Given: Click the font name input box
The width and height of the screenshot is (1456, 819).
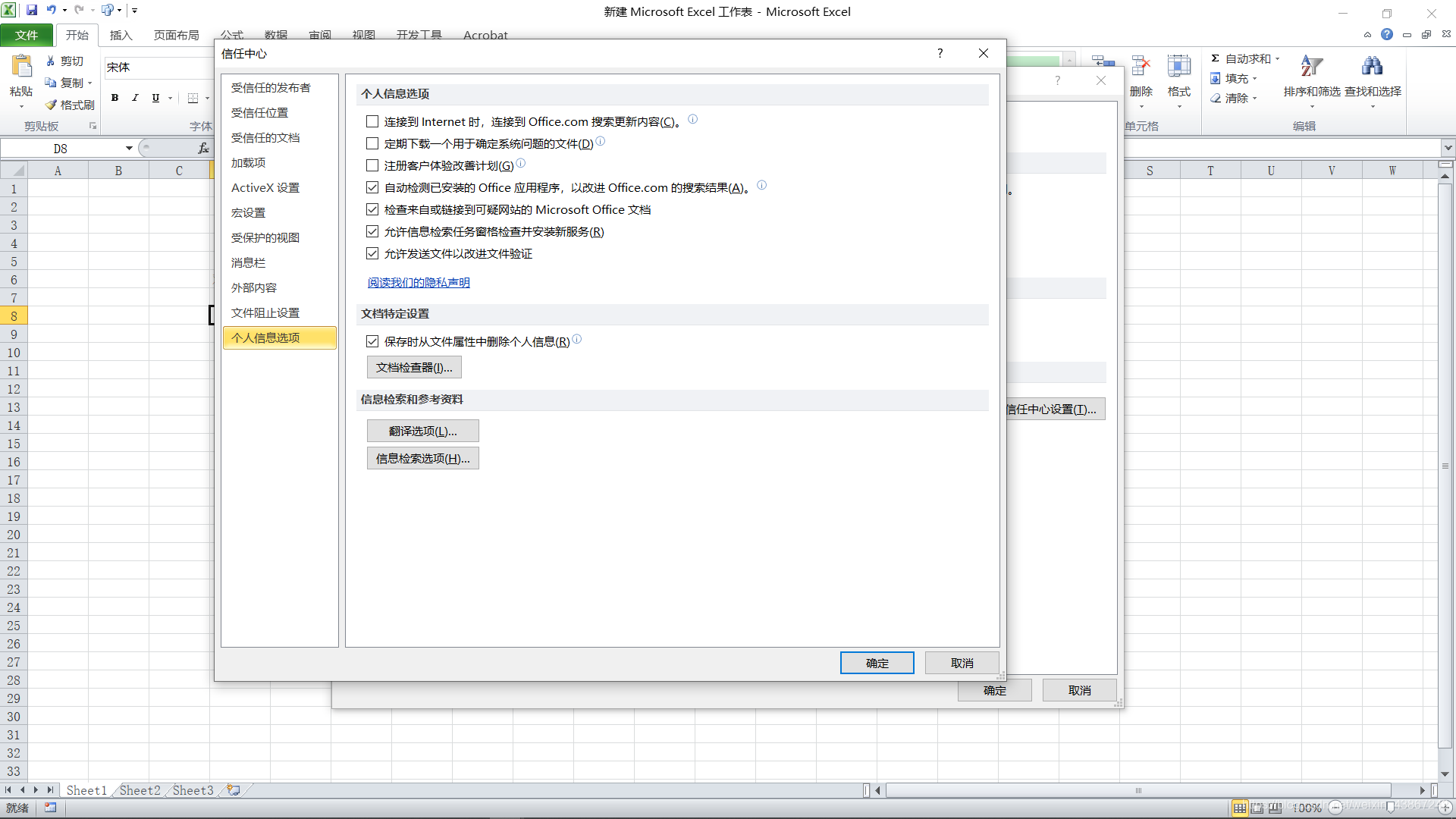Looking at the screenshot, I should [x=158, y=67].
